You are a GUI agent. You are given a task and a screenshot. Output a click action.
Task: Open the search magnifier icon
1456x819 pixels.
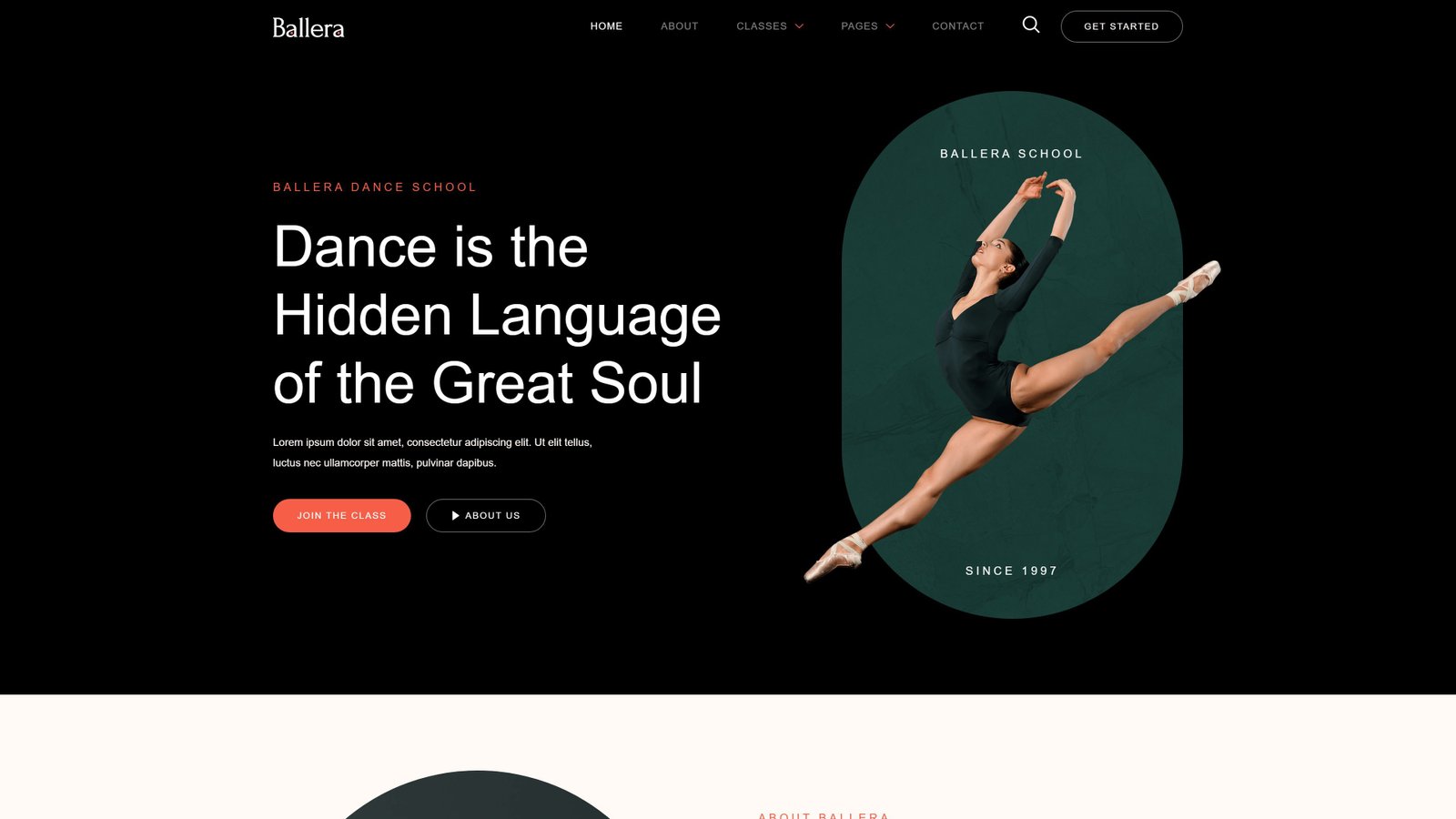pyautogui.click(x=1031, y=25)
